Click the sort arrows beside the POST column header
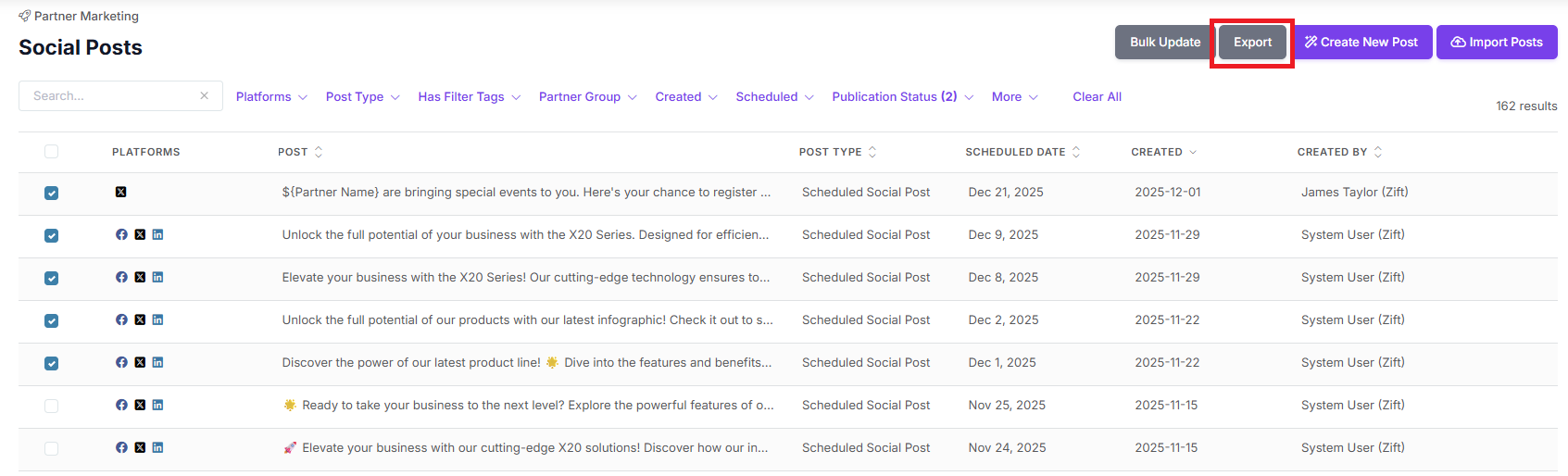Screen dimensions: 1568x476 click(319, 152)
